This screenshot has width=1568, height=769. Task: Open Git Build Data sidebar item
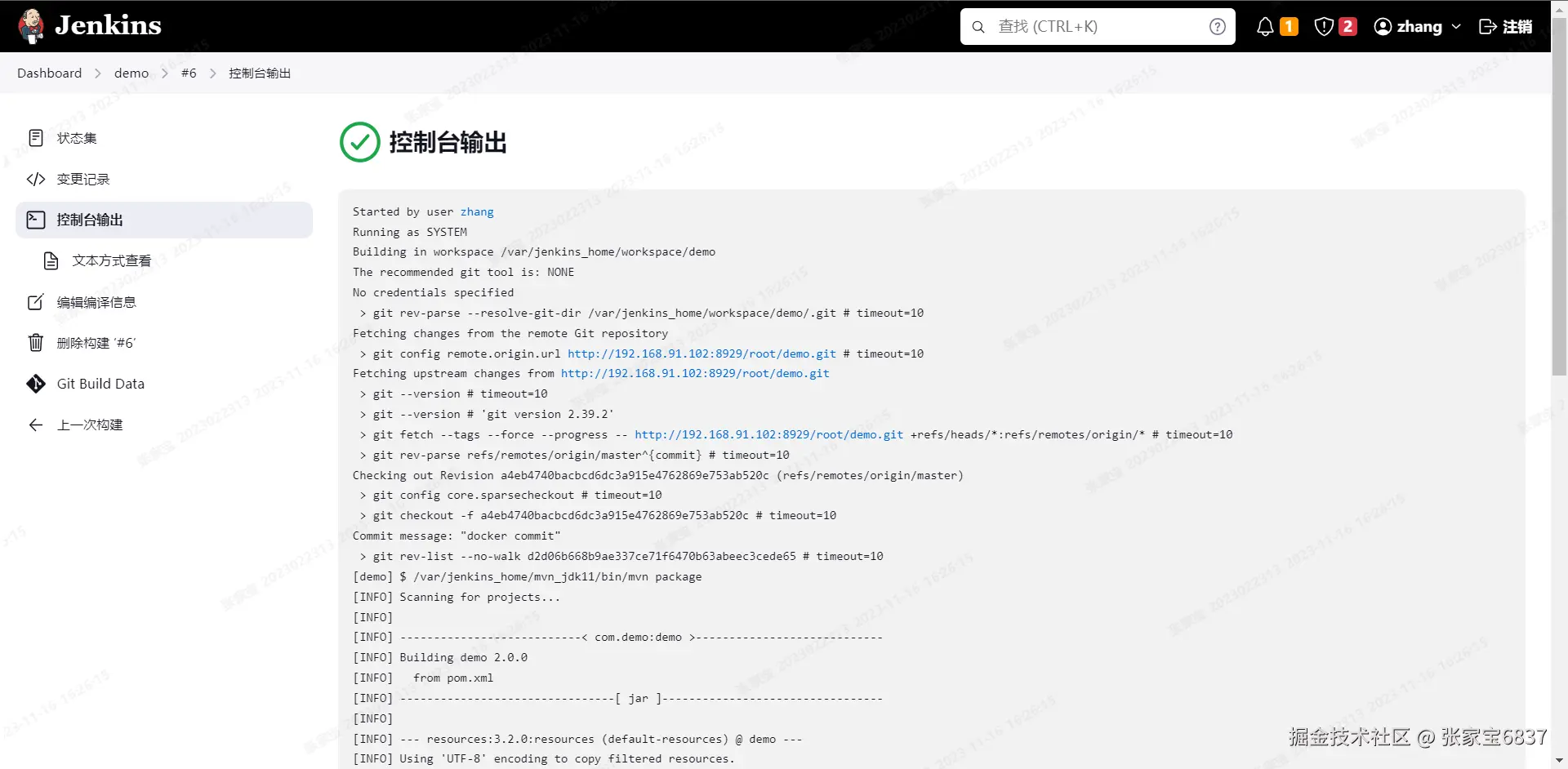164,384
